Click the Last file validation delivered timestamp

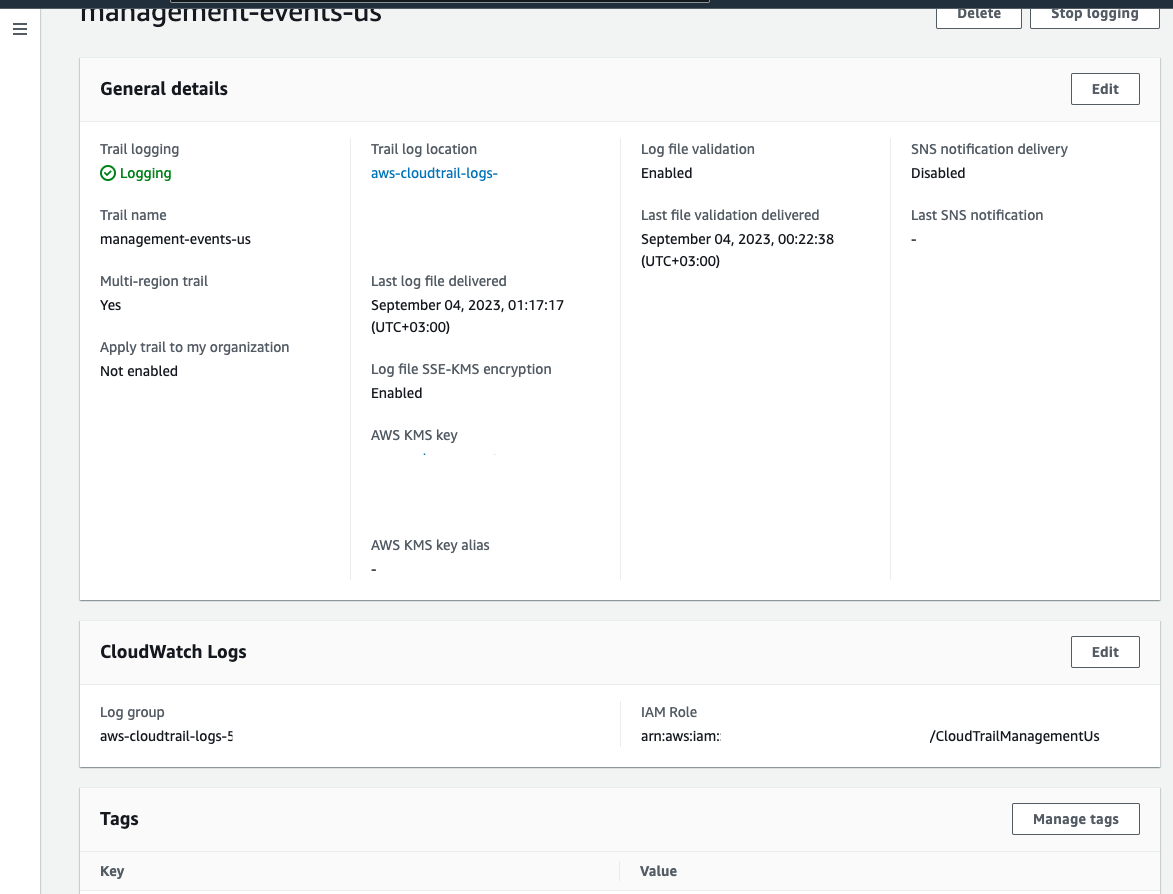(737, 239)
